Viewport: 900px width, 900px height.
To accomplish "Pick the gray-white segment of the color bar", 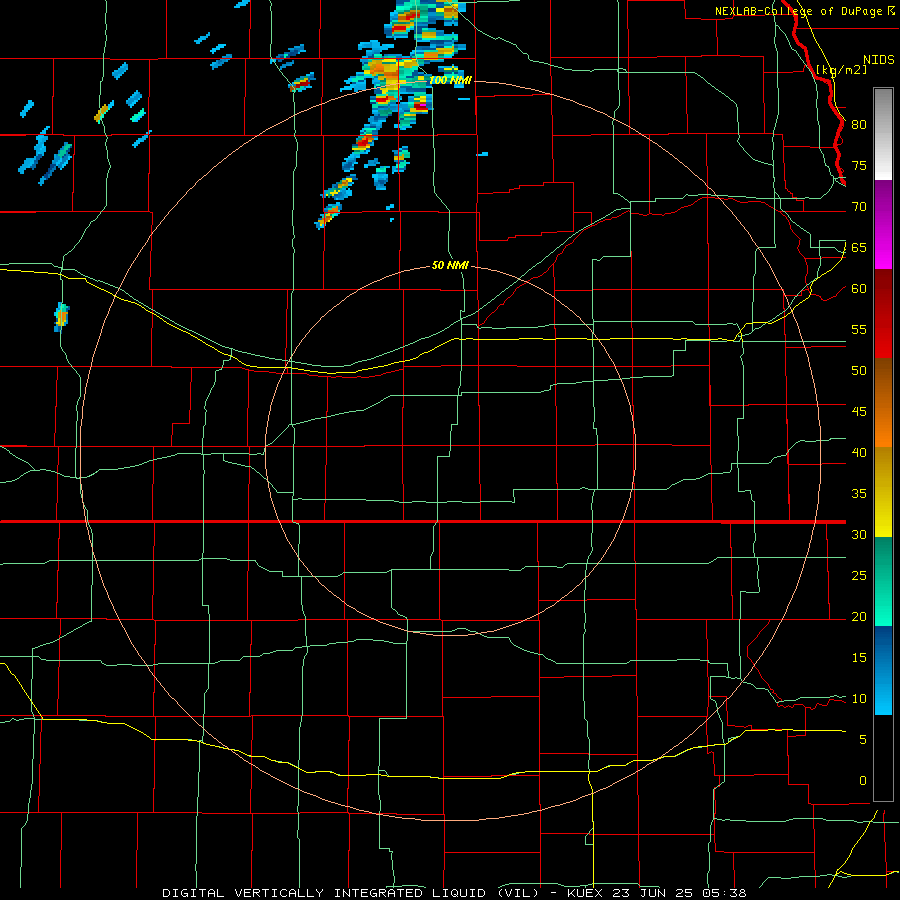I will 883,134.
